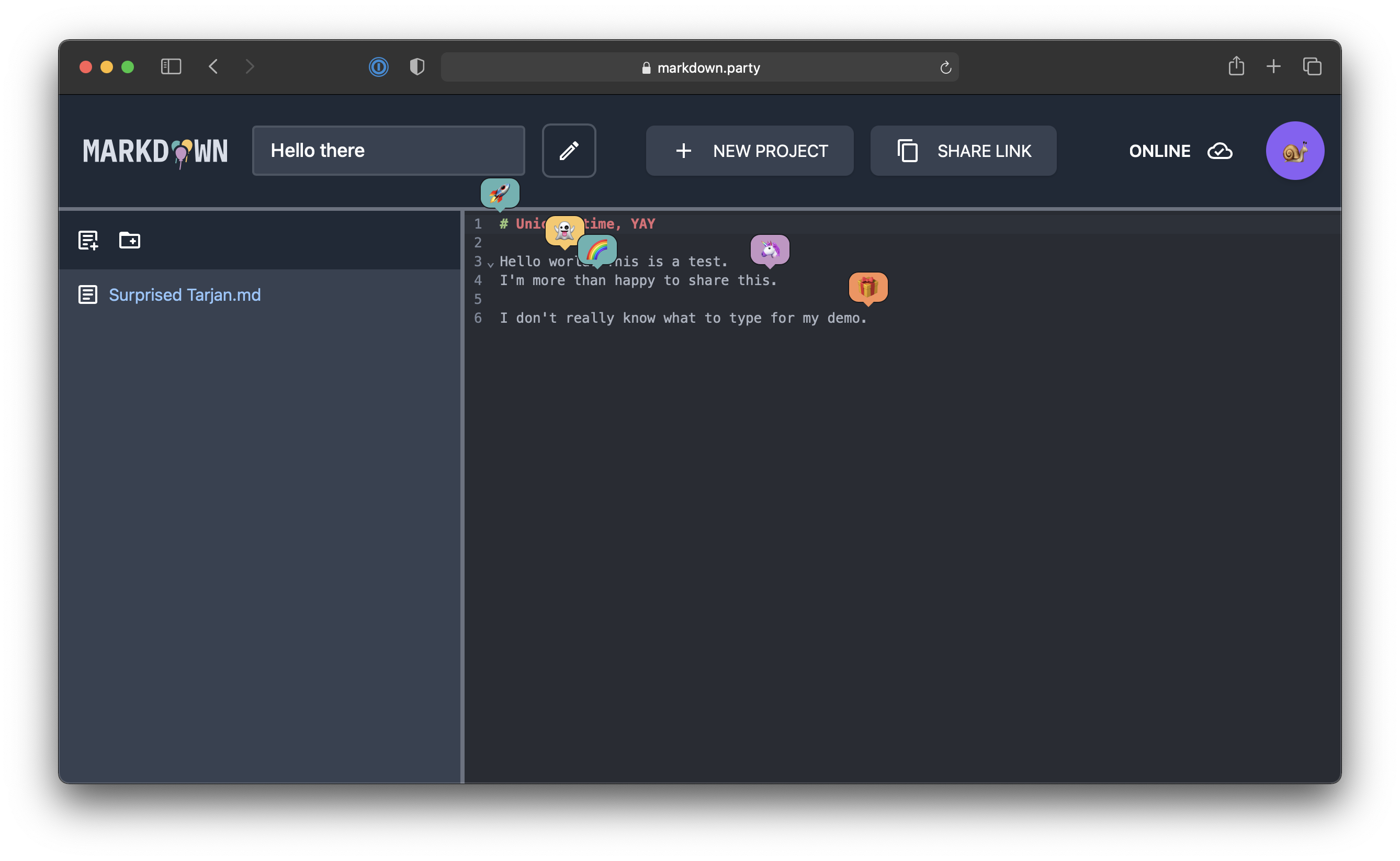The image size is (1400, 861).
Task: Click the new document icon in sidebar
Action: click(87, 240)
